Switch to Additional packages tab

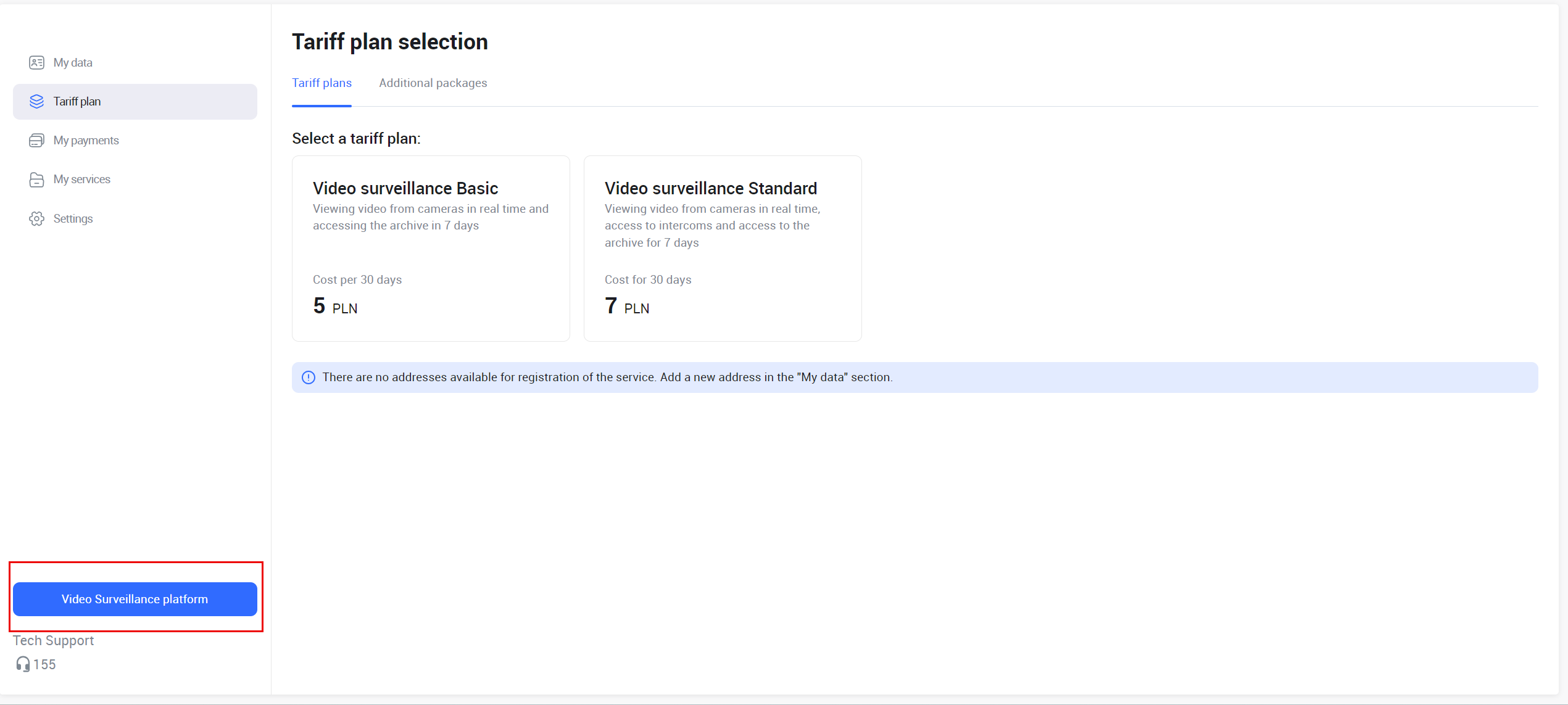(x=433, y=83)
